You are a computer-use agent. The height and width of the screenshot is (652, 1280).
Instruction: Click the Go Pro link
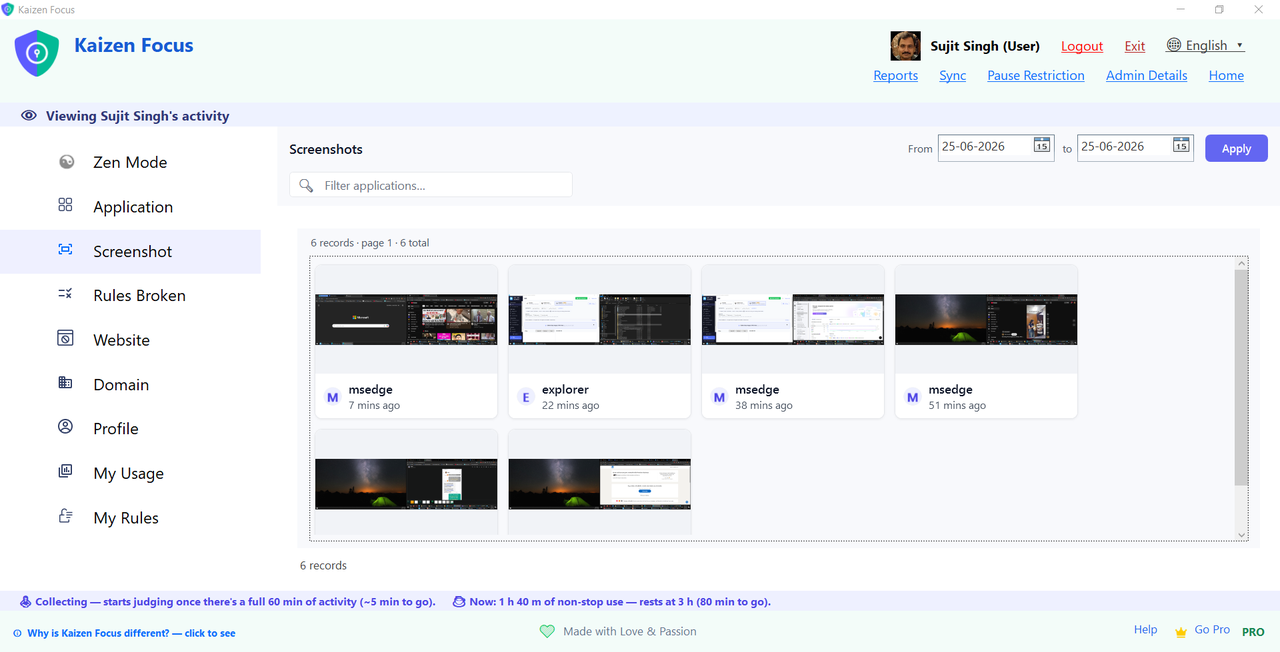point(1212,630)
